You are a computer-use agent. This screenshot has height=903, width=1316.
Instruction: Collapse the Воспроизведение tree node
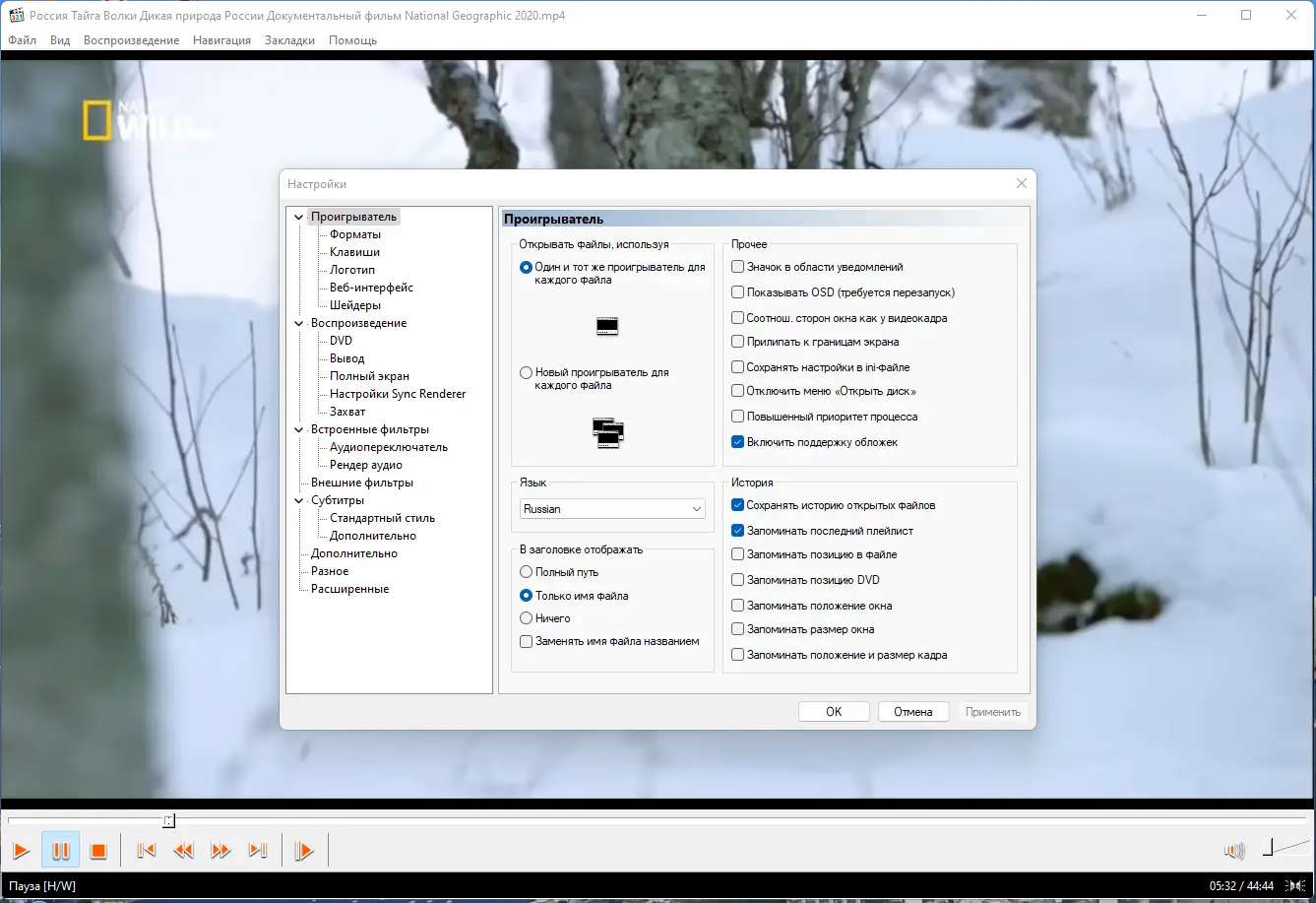coord(299,323)
